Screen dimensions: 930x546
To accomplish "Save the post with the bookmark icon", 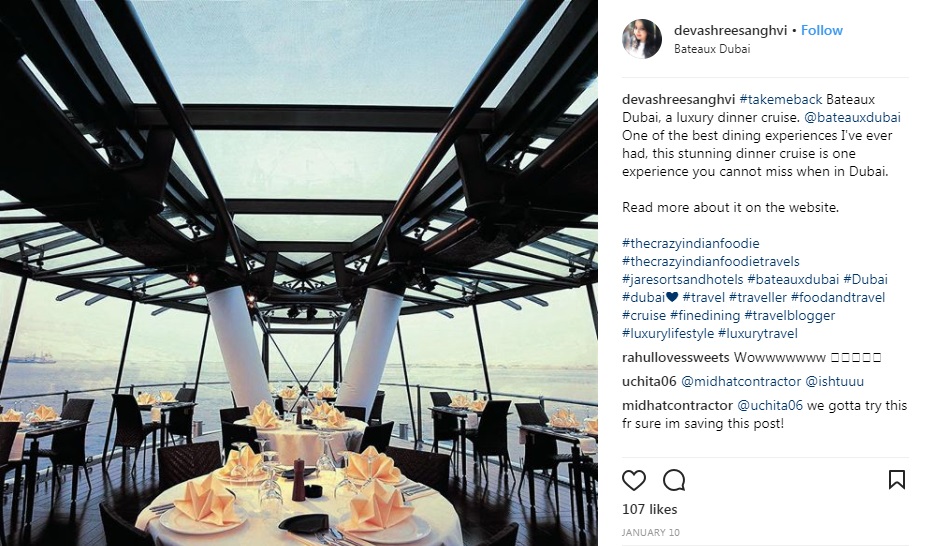I will tap(897, 480).
